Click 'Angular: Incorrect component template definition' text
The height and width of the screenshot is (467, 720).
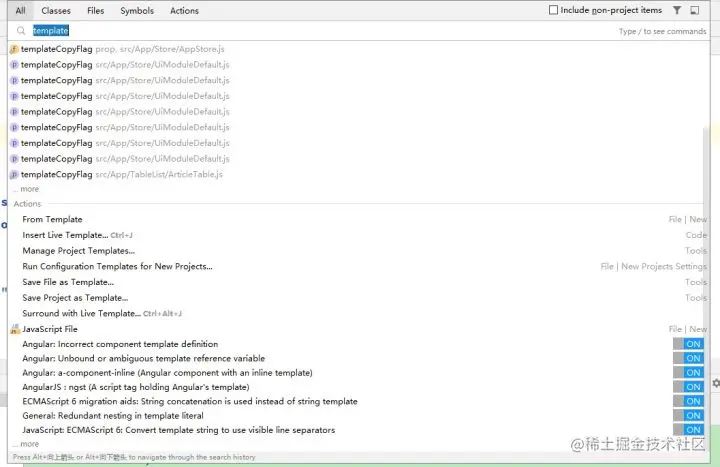pyautogui.click(x=120, y=344)
